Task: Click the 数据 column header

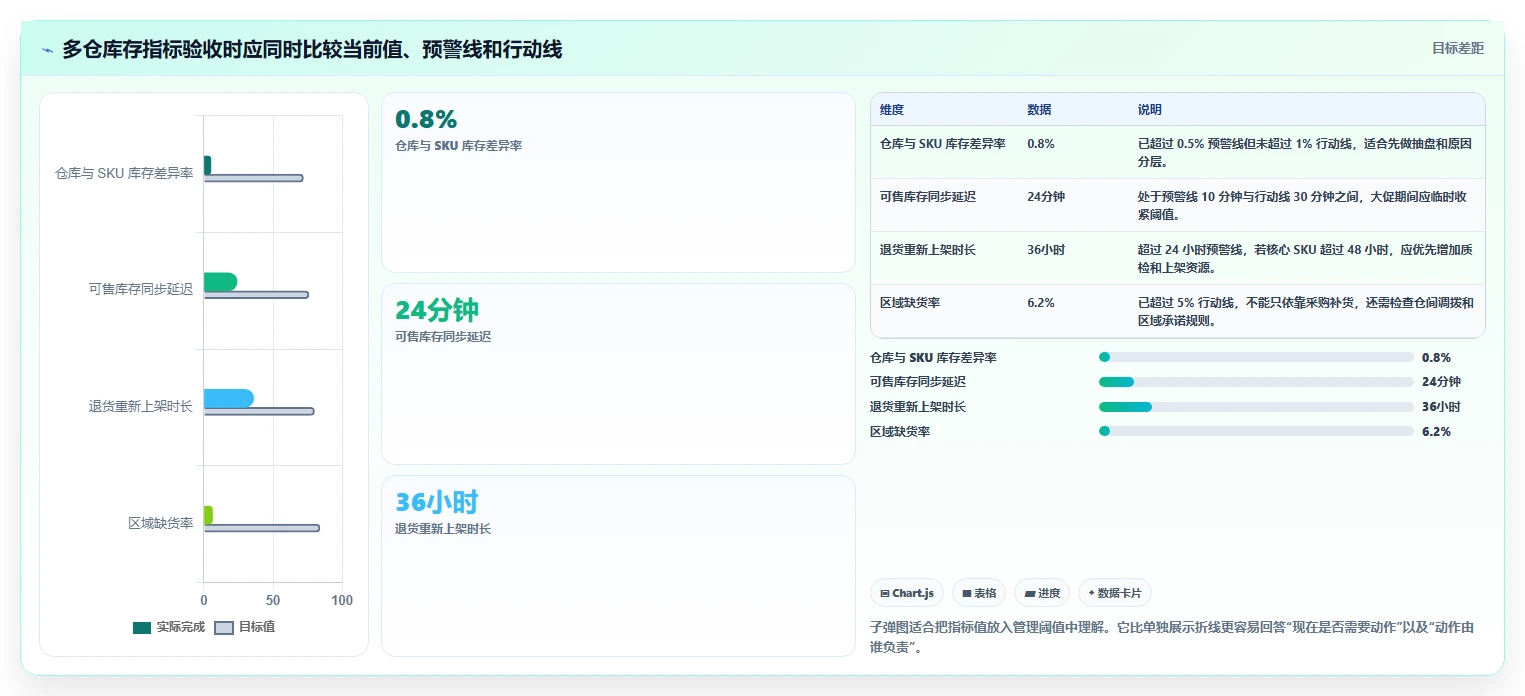Action: (x=1039, y=110)
